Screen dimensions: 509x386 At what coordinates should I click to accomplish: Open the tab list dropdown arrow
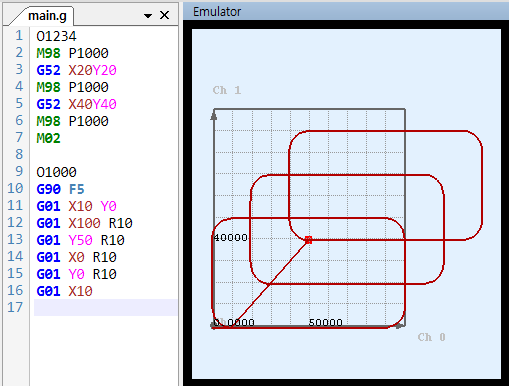(148, 16)
